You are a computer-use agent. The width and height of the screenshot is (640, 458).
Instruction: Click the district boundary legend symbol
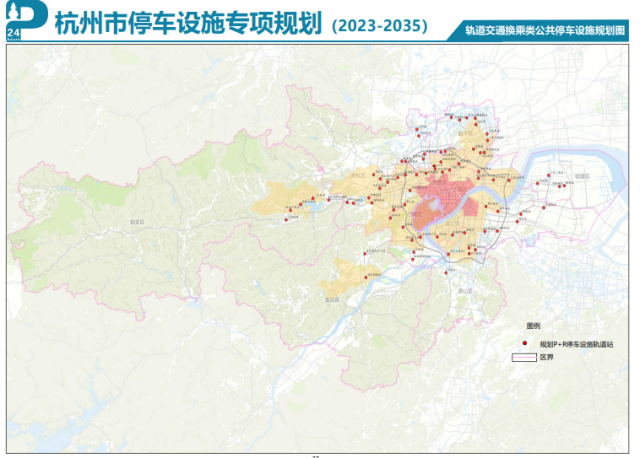525,357
